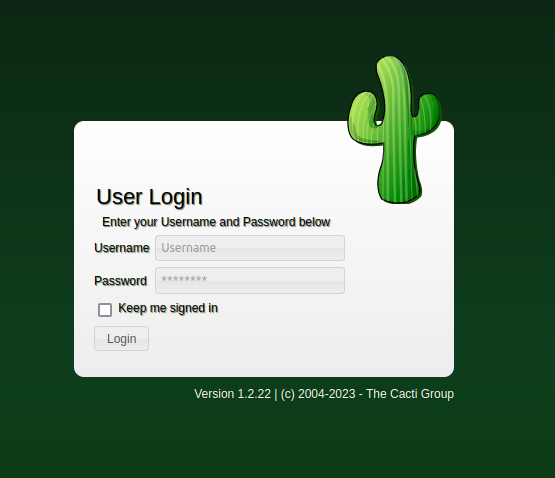
Task: Focus the Username input field
Action: (250, 248)
